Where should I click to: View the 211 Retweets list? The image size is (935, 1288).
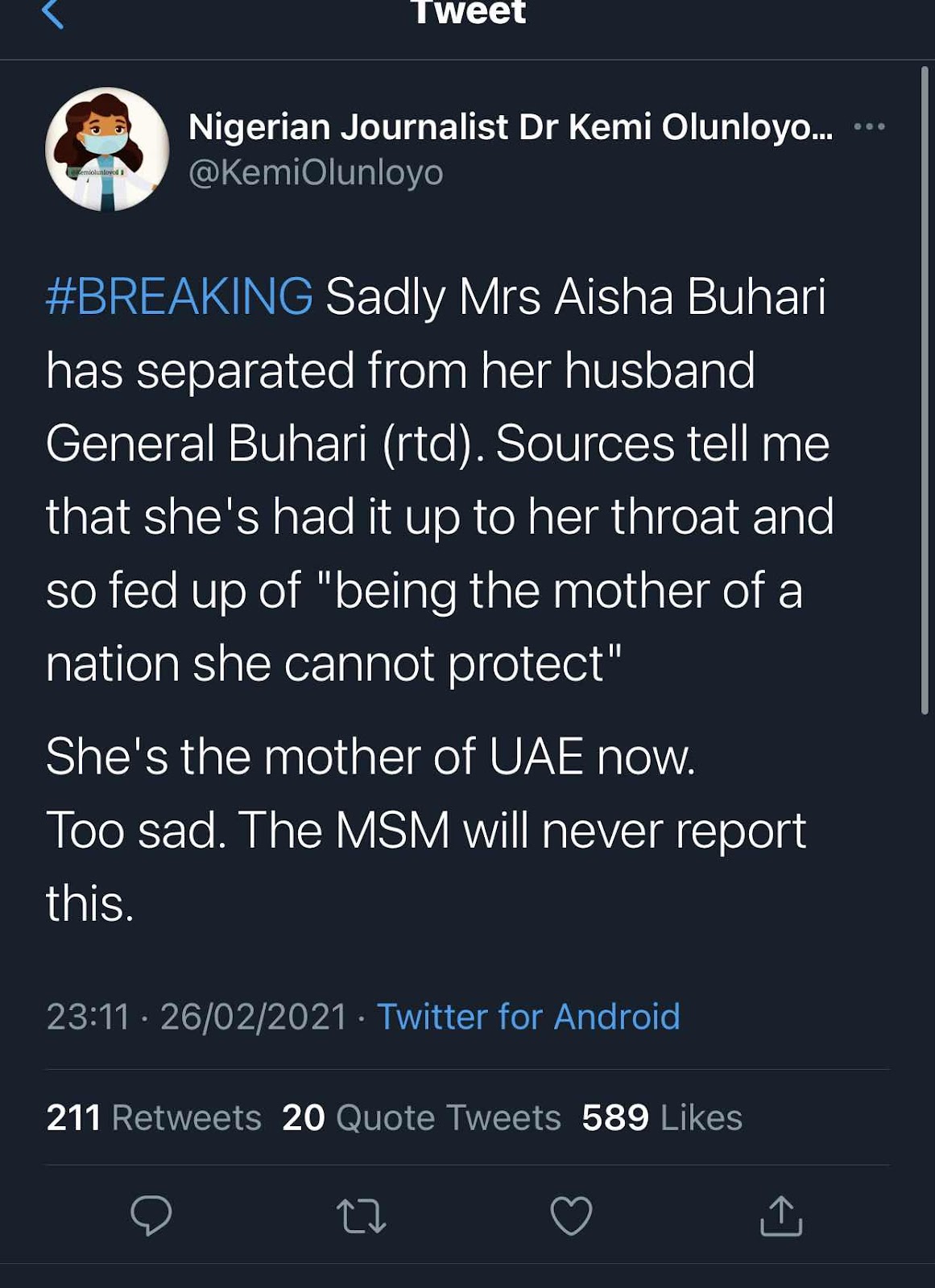click(154, 1117)
